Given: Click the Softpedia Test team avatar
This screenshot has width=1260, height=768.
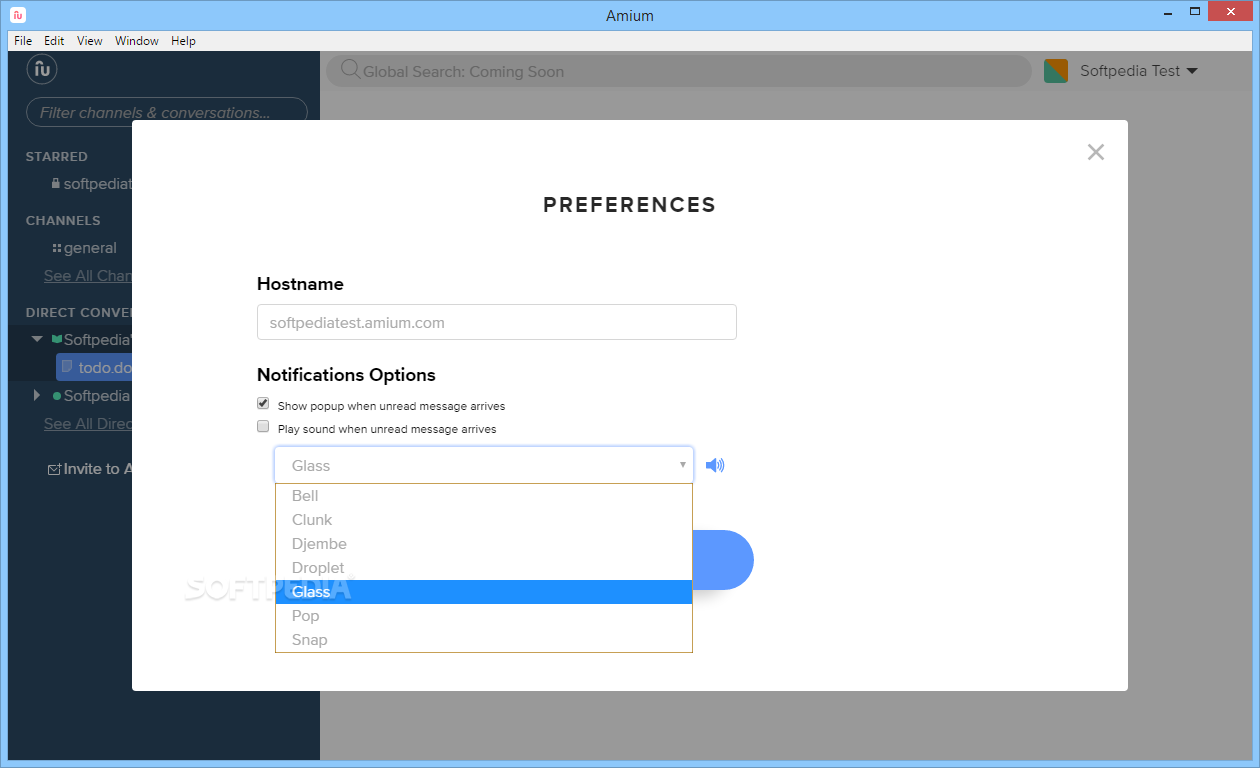Looking at the screenshot, I should 1056,71.
